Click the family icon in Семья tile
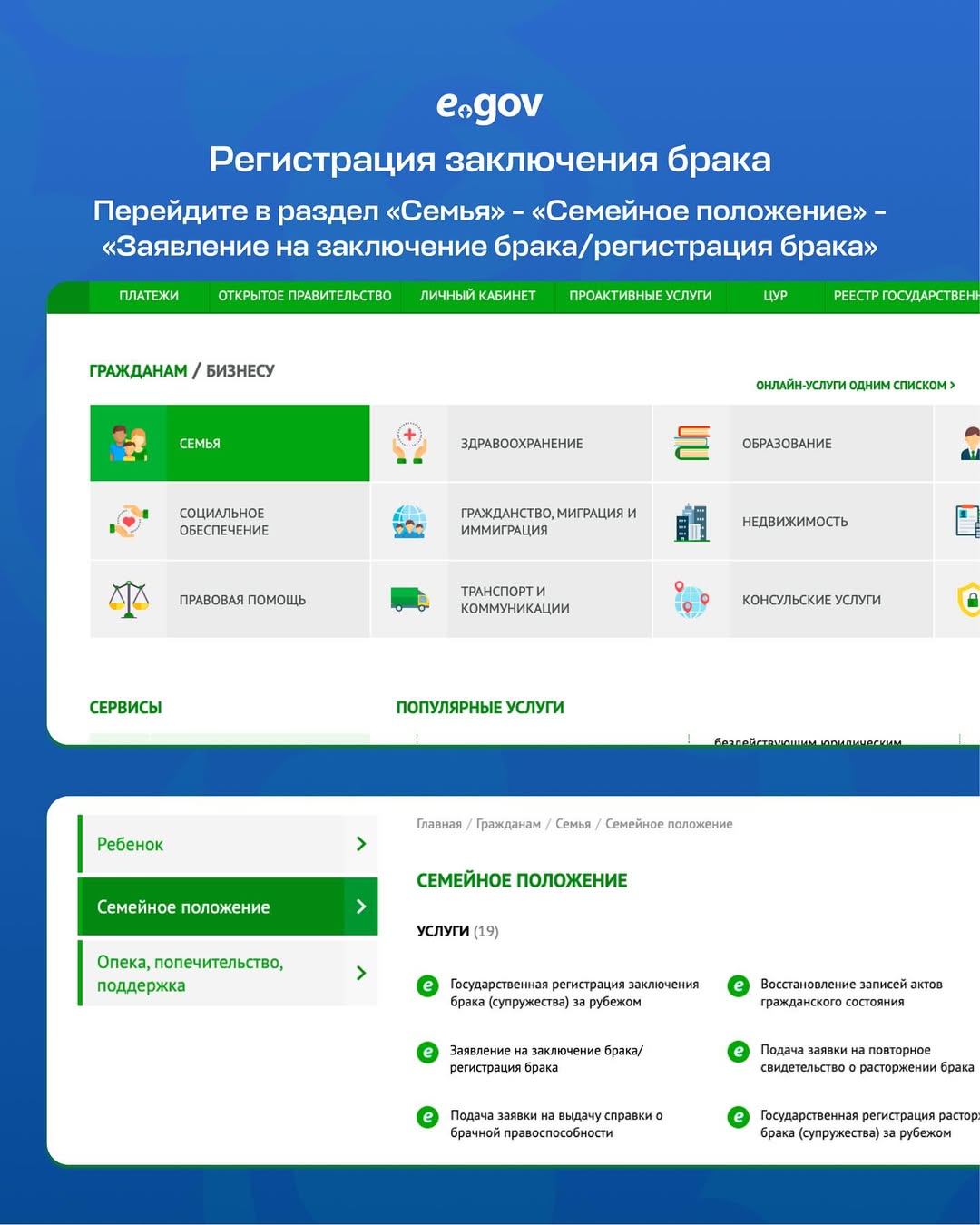980x1225 pixels. [128, 444]
